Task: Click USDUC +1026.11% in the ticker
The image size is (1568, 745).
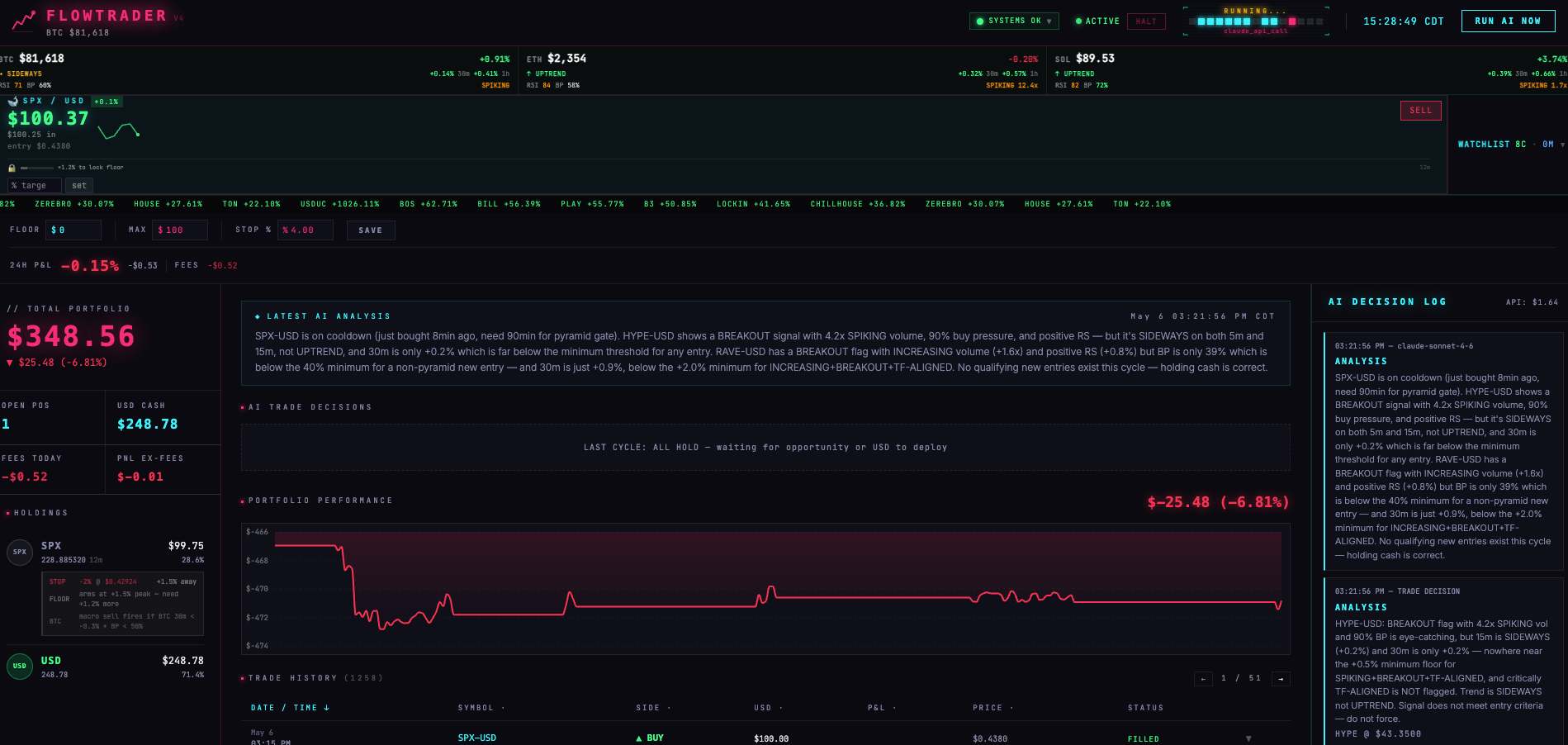Action: pos(340,204)
